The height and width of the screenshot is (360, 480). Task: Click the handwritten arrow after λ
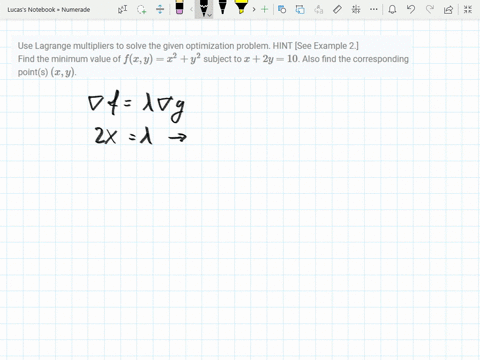click(178, 137)
